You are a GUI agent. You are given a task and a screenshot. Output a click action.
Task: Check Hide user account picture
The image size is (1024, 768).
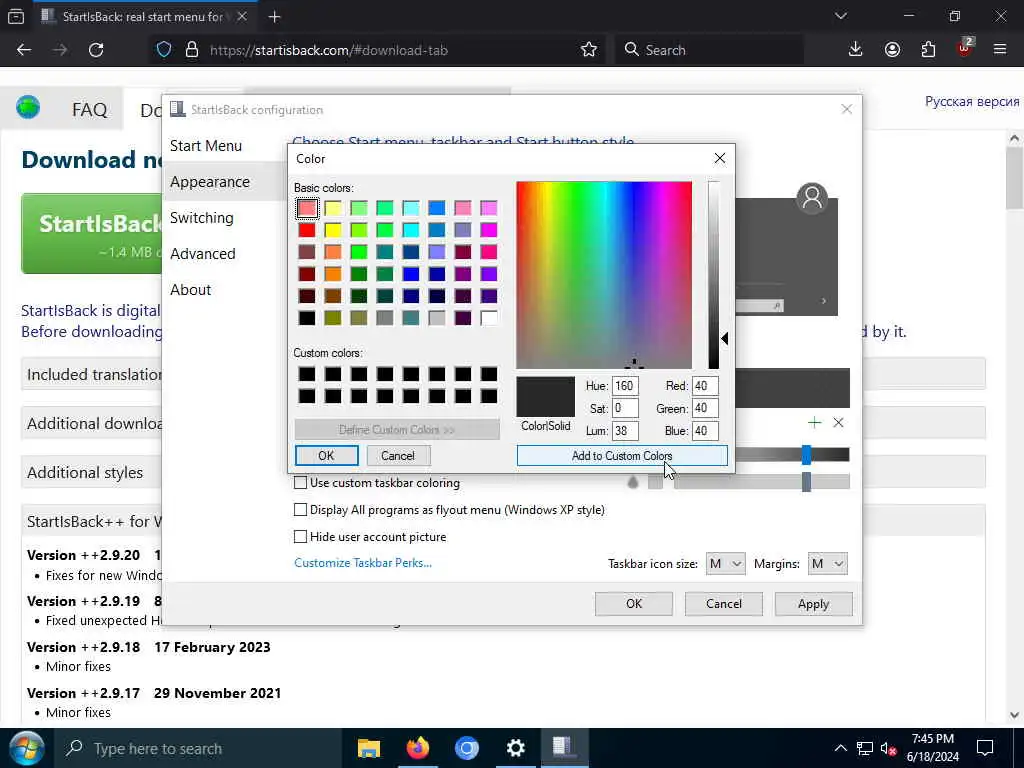point(300,537)
